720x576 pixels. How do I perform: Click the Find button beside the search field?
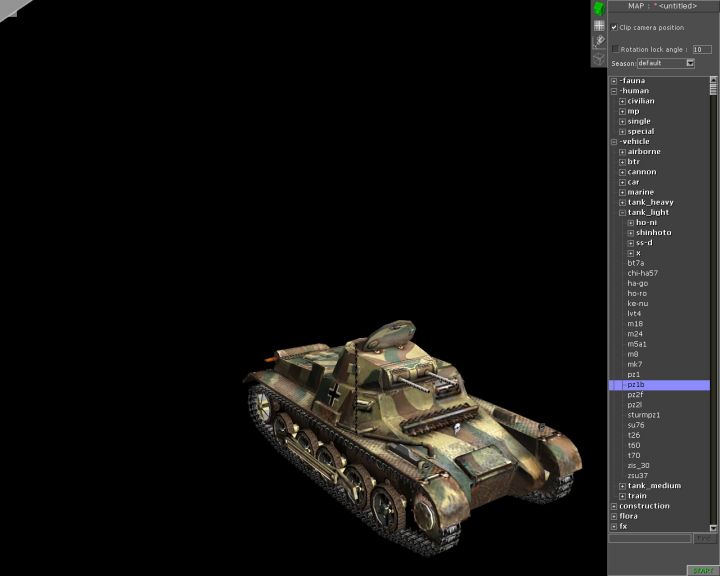[x=706, y=538]
